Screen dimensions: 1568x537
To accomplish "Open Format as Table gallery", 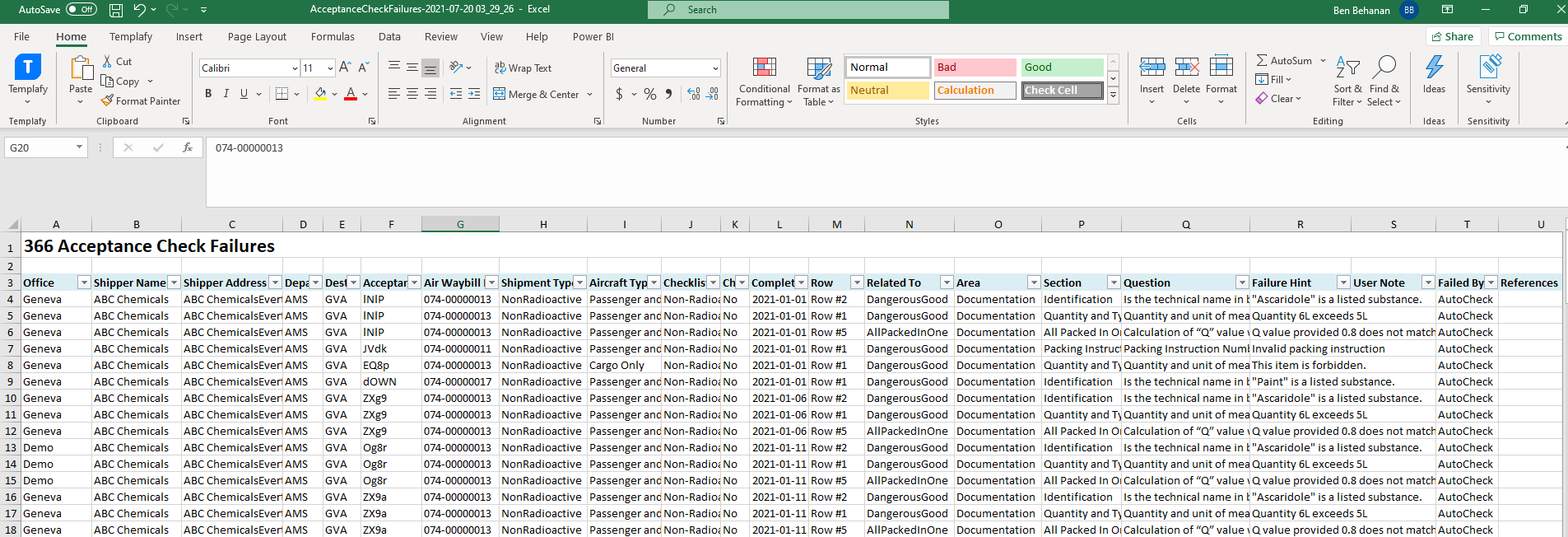I will pos(819,82).
